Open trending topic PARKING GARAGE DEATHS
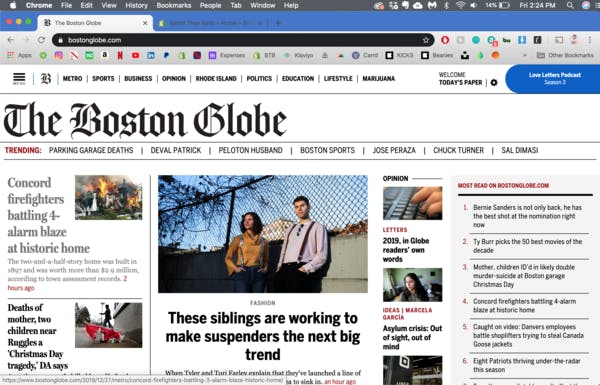Viewport: 600px width, 385px height. click(91, 150)
